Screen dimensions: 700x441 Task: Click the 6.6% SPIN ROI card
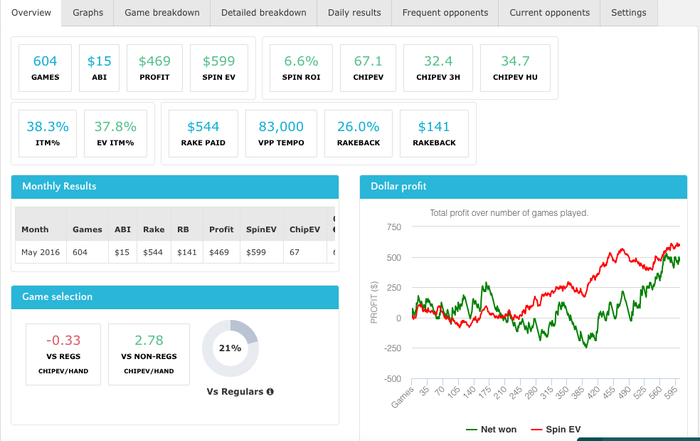point(301,68)
